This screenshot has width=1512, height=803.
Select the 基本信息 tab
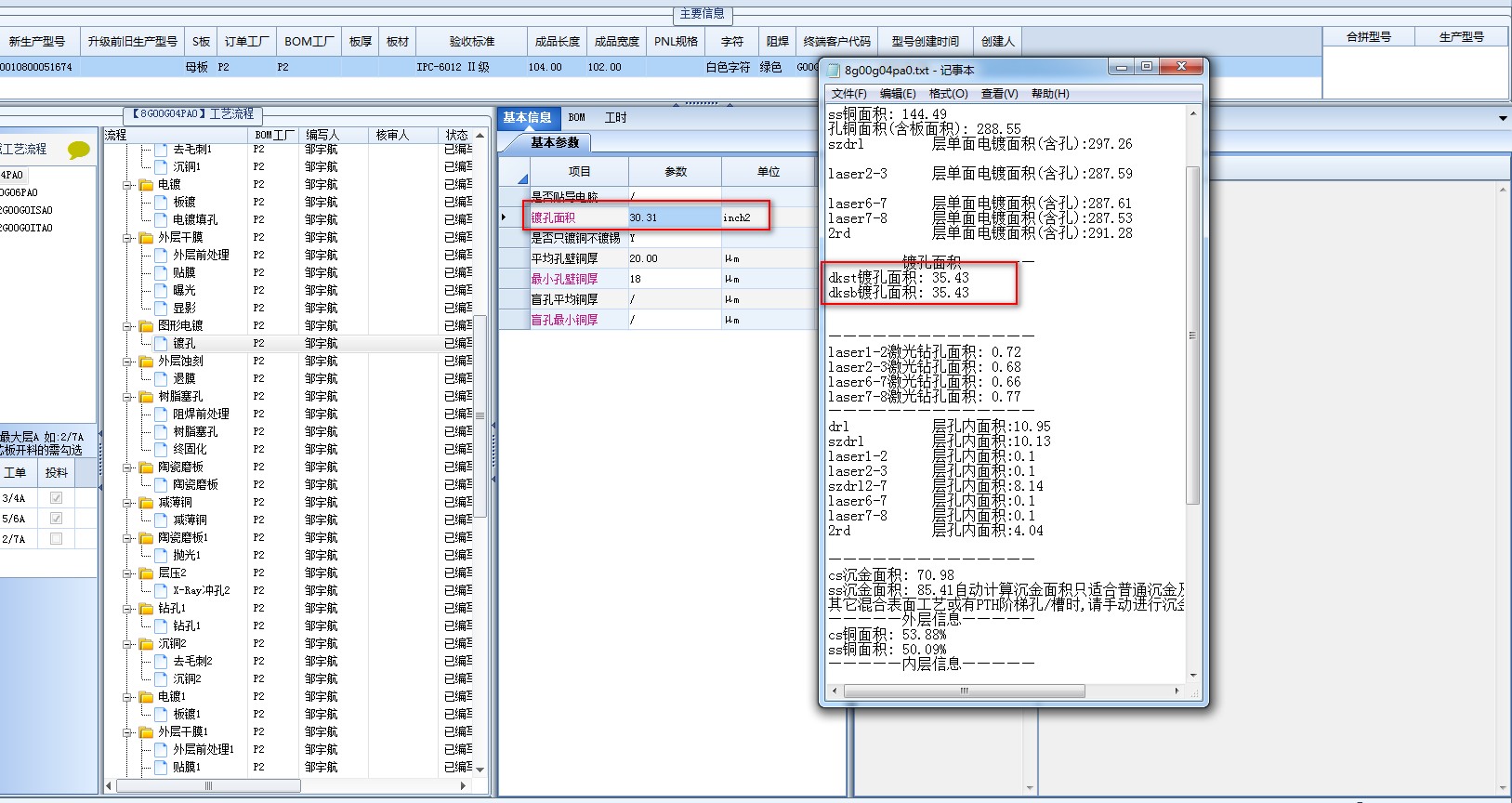528,118
